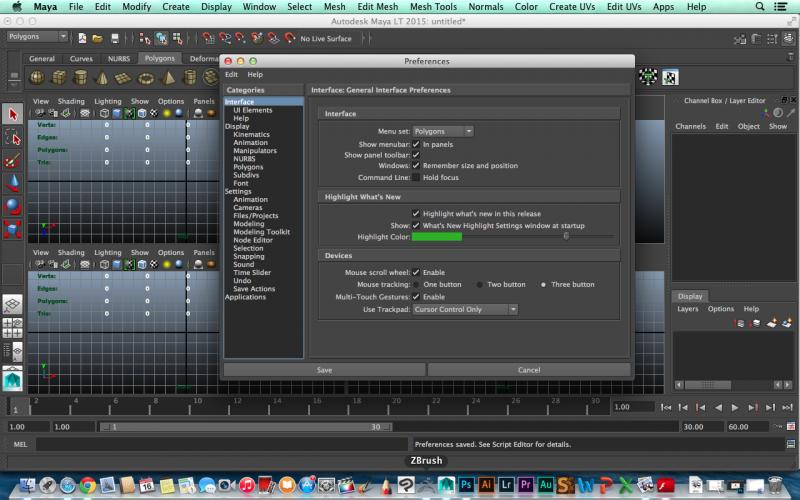Screen dimensions: 800x500
Task: Expand the Use Trackpad dropdown
Action: tap(465, 310)
